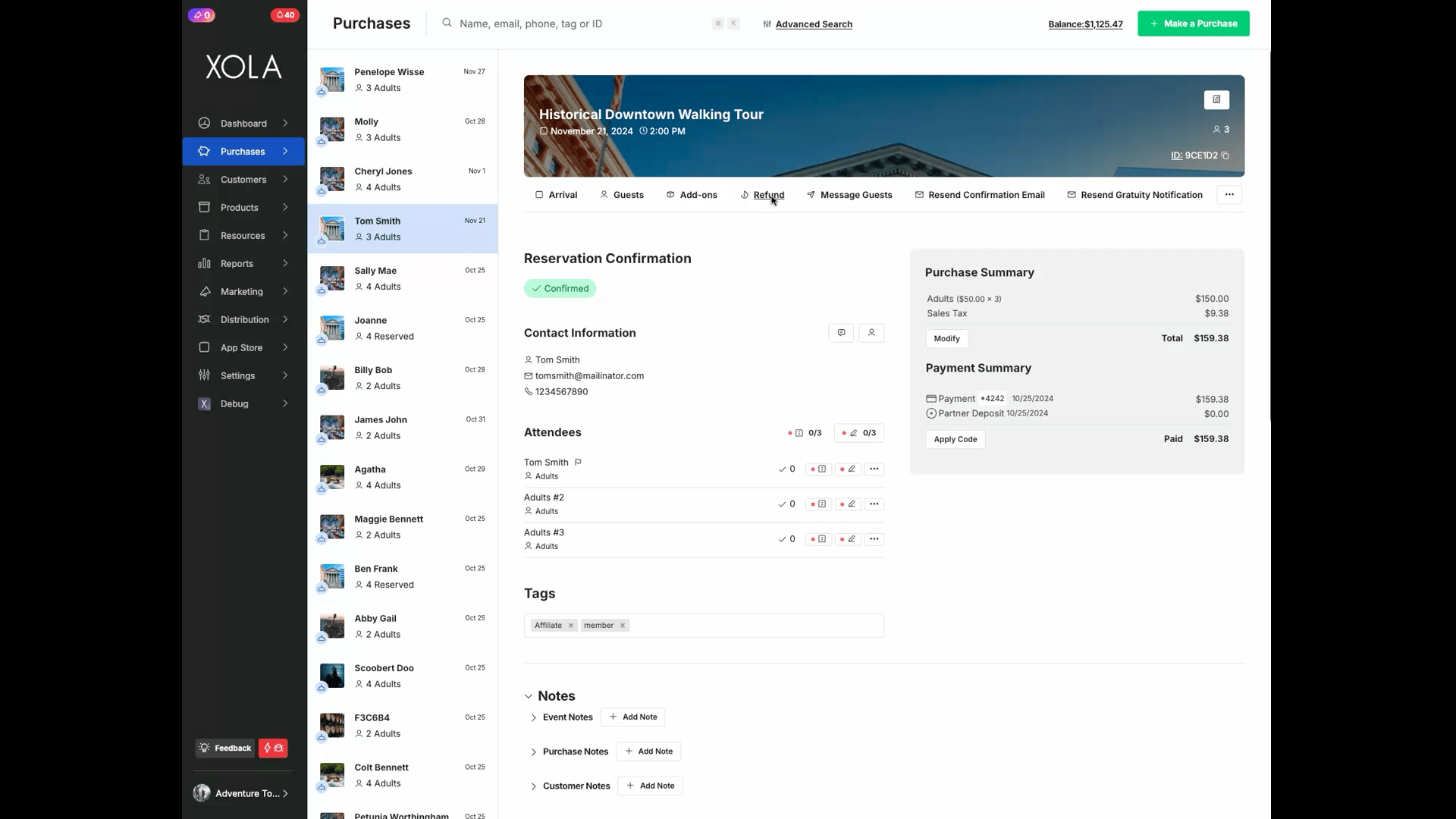The image size is (1456, 819).
Task: Click the Refund action
Action: [762, 195]
